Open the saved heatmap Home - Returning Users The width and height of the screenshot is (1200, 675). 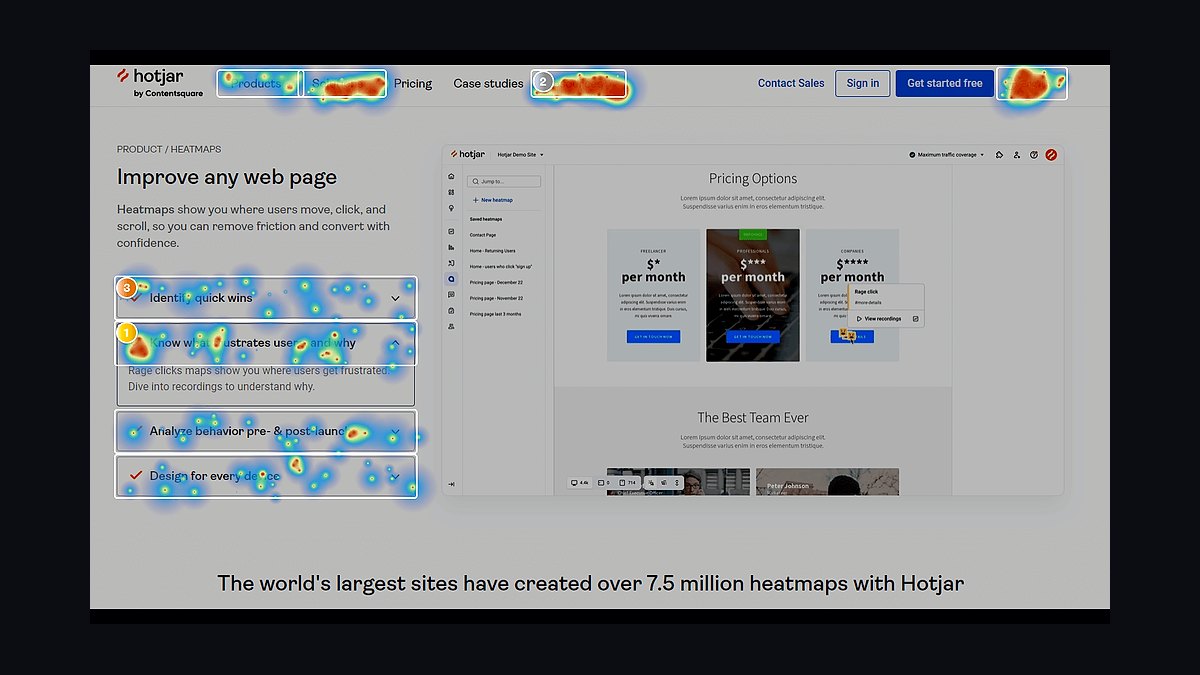[493, 251]
